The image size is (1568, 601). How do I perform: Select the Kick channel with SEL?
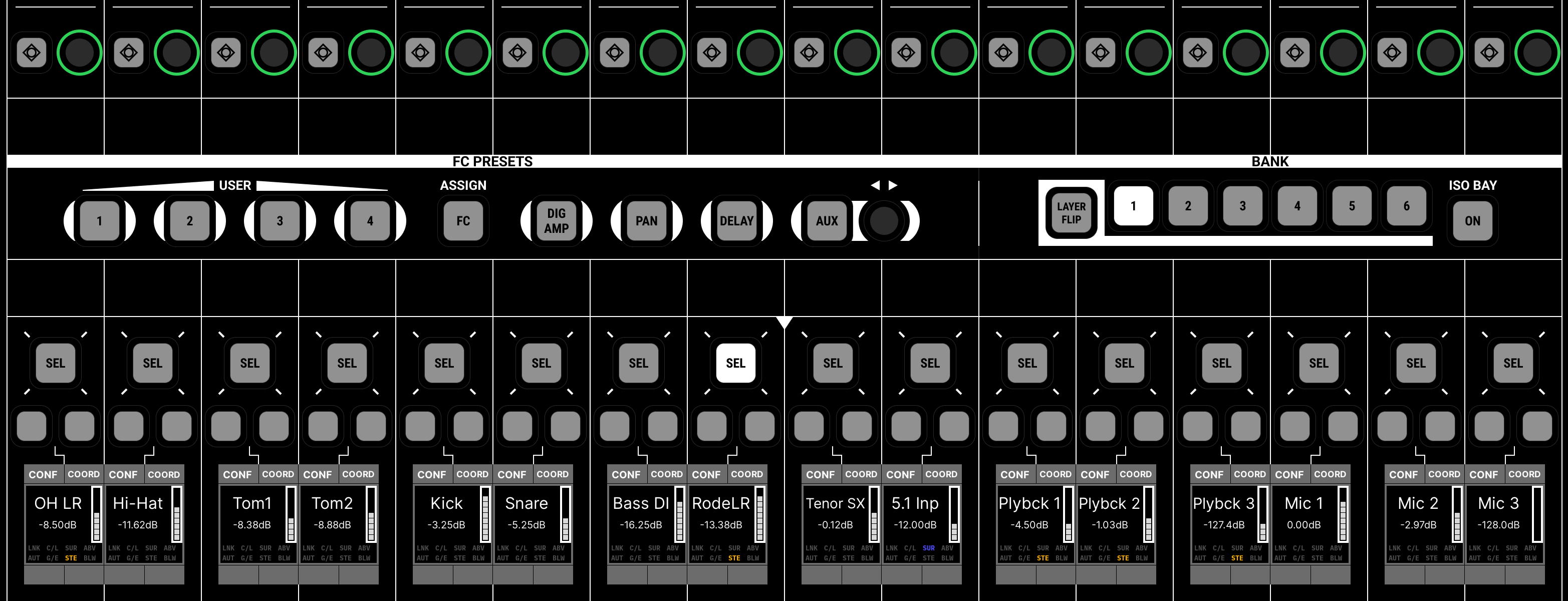[x=444, y=363]
